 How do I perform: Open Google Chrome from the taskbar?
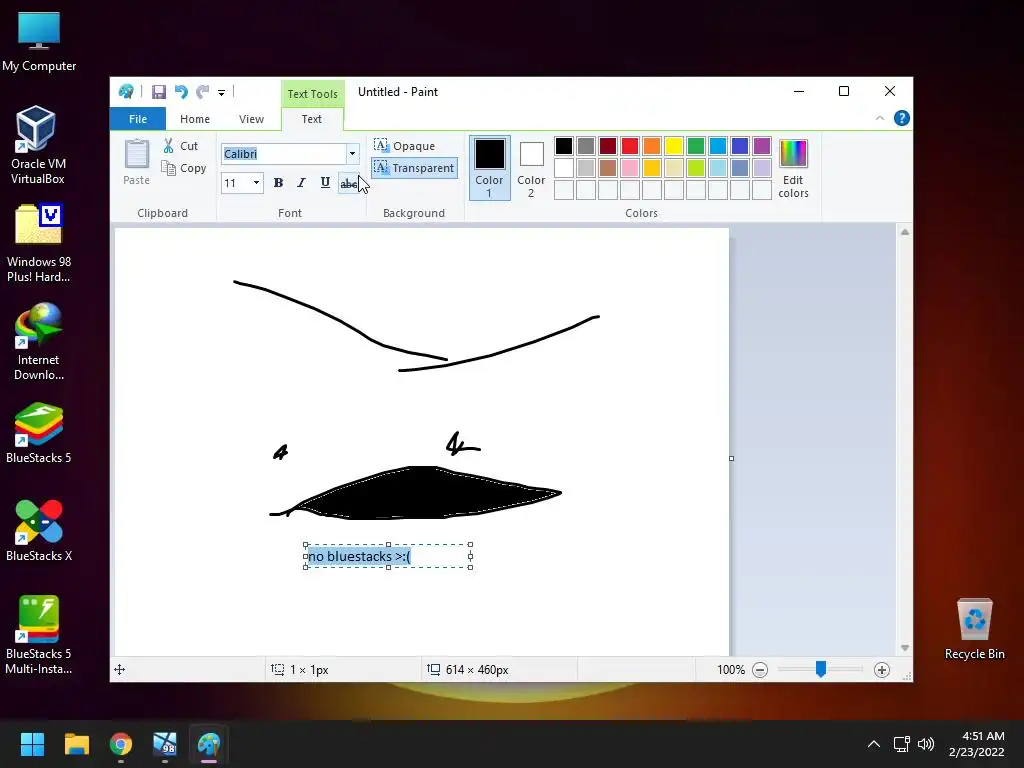[x=121, y=744]
